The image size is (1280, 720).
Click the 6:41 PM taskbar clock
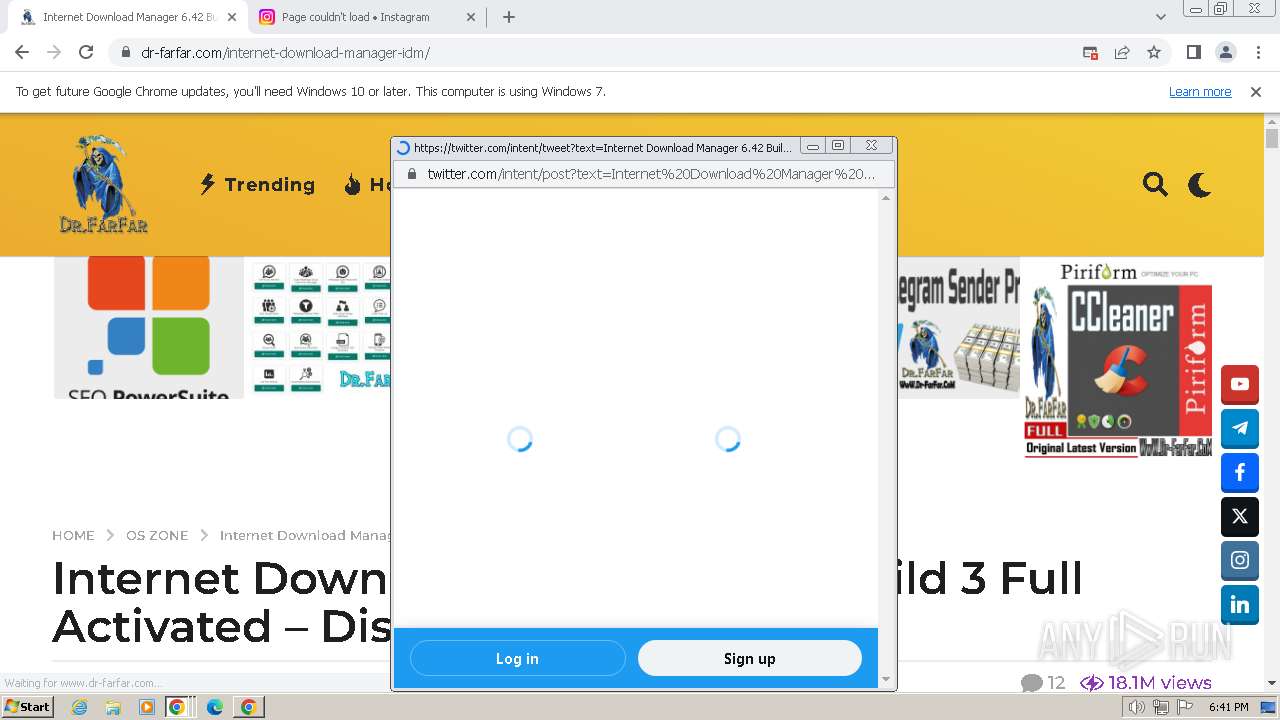coord(1228,707)
